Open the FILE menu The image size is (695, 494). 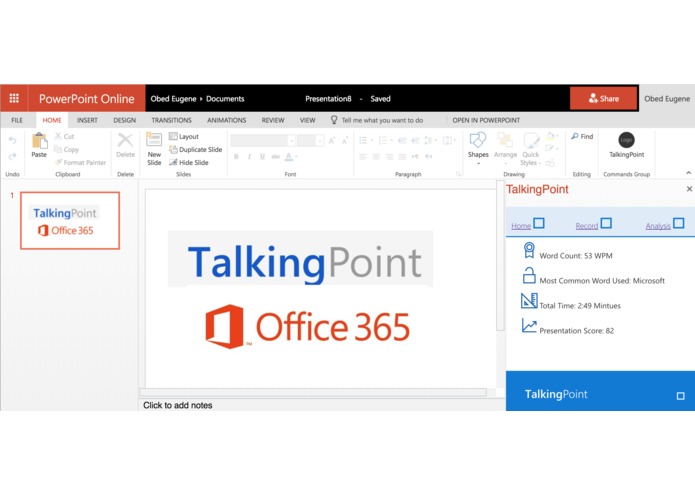(17, 120)
